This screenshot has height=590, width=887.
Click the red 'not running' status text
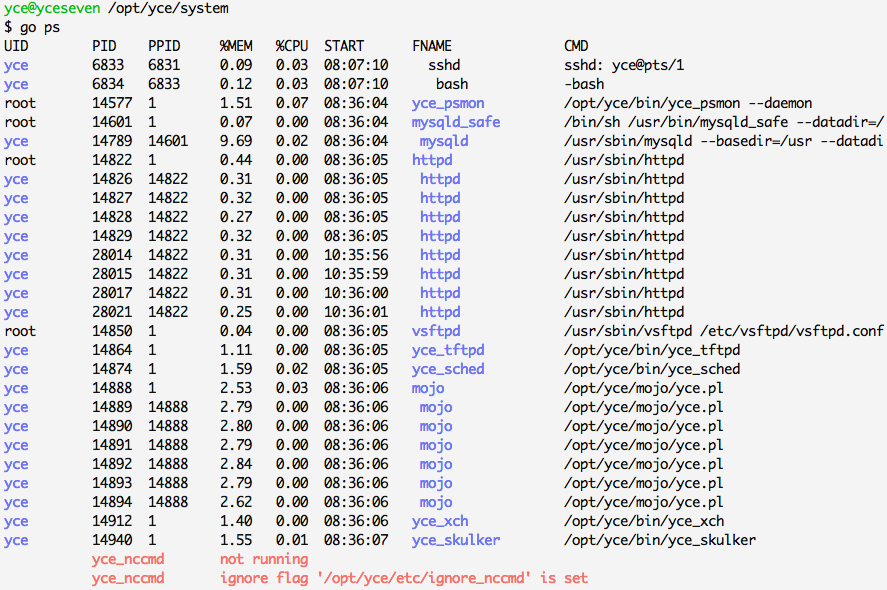click(x=264, y=559)
